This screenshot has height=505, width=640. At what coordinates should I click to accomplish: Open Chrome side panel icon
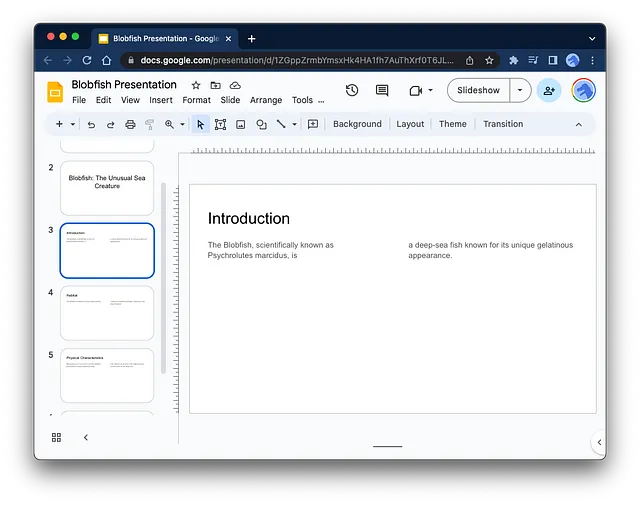tap(553, 60)
